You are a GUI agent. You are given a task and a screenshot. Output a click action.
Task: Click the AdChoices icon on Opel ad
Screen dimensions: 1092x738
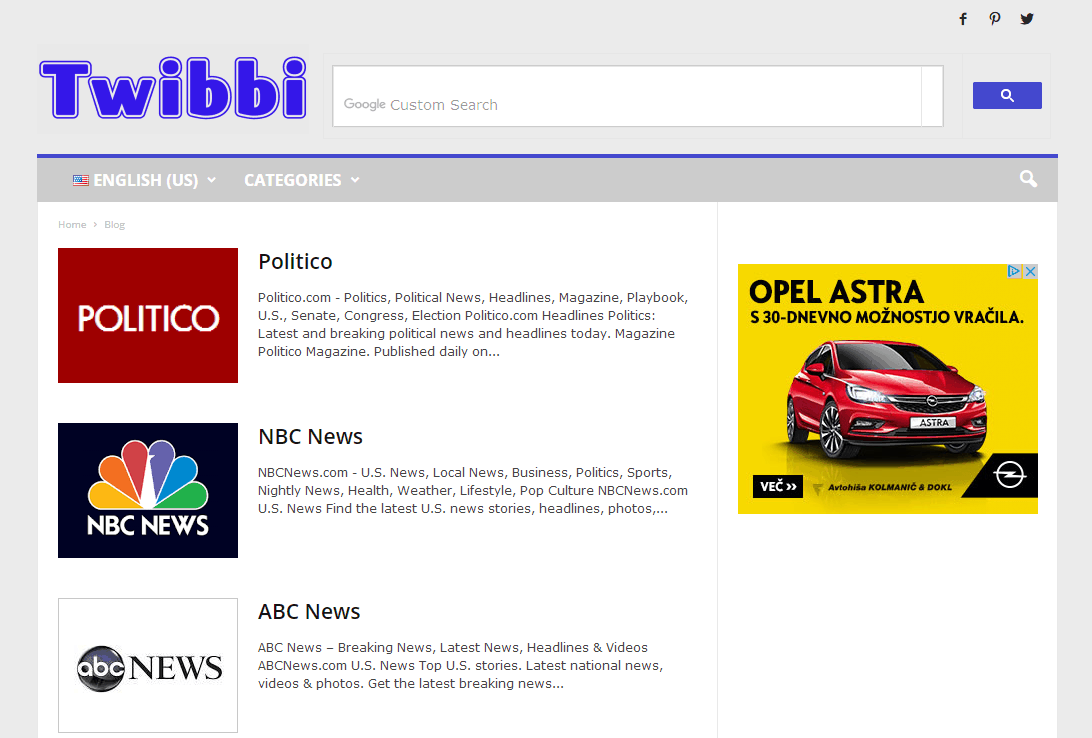click(x=1014, y=272)
